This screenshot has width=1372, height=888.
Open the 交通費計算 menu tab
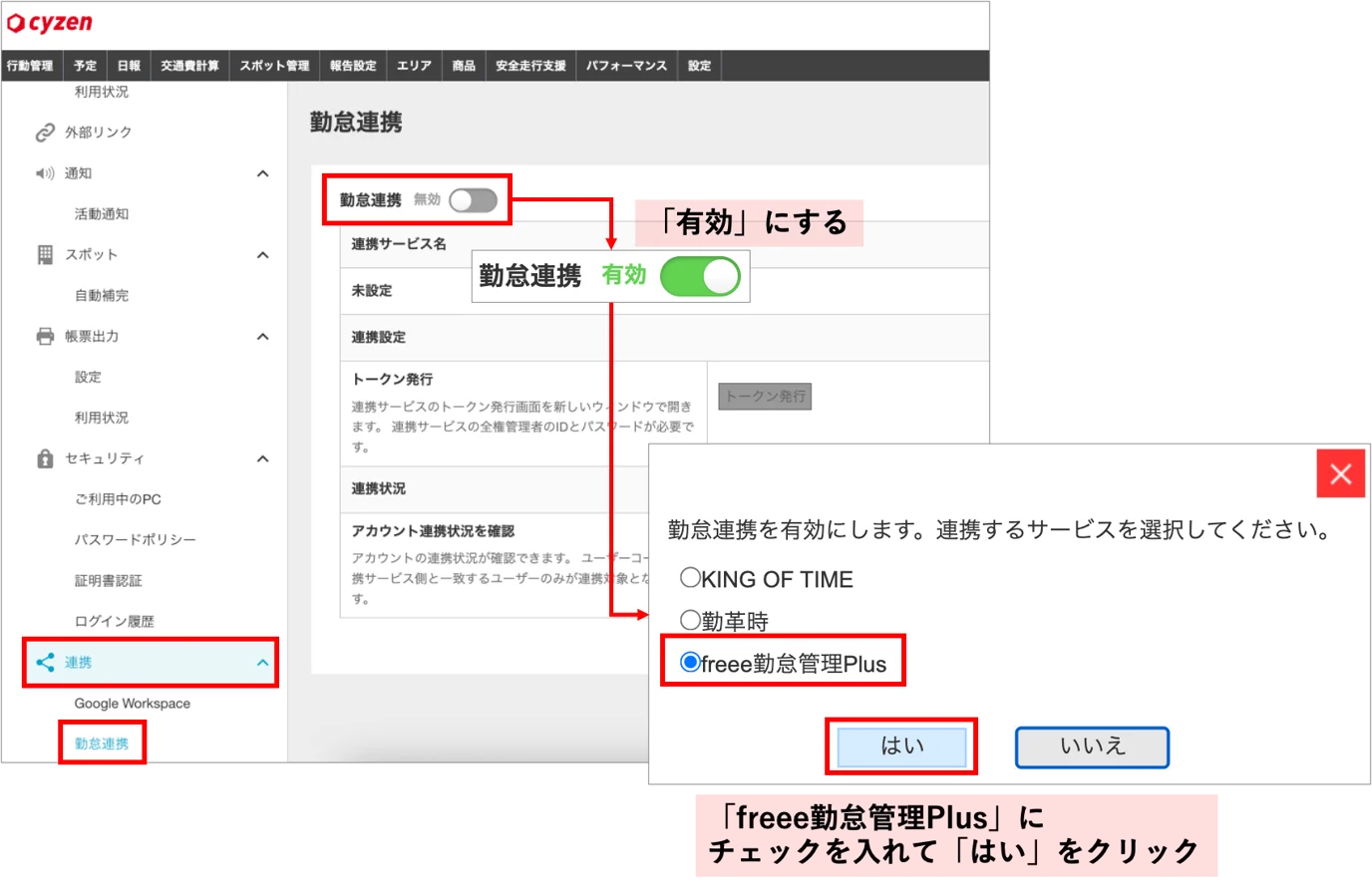coord(189,66)
